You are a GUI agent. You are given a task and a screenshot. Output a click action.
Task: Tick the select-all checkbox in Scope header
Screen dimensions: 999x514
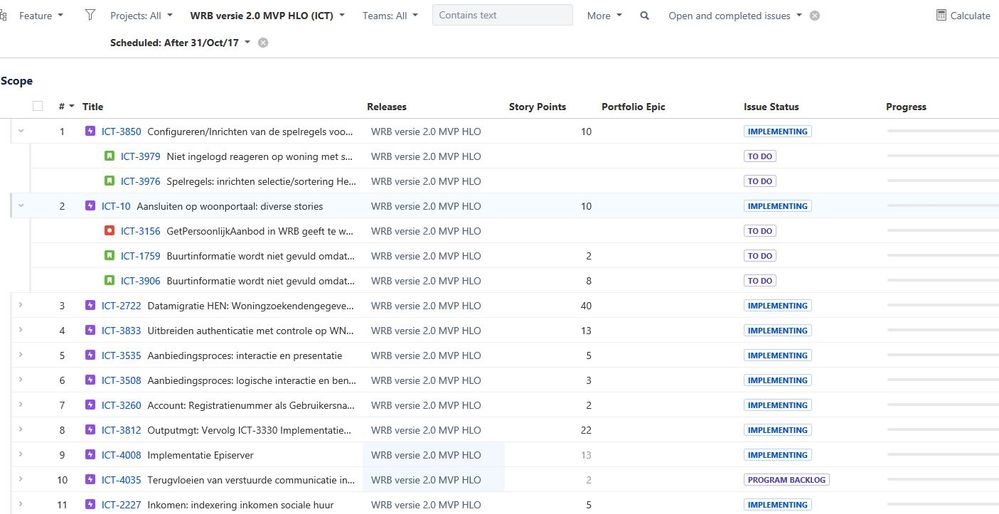[x=38, y=106]
